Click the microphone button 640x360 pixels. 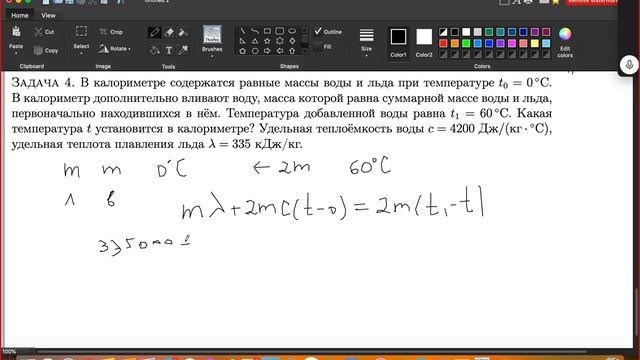coord(629,65)
